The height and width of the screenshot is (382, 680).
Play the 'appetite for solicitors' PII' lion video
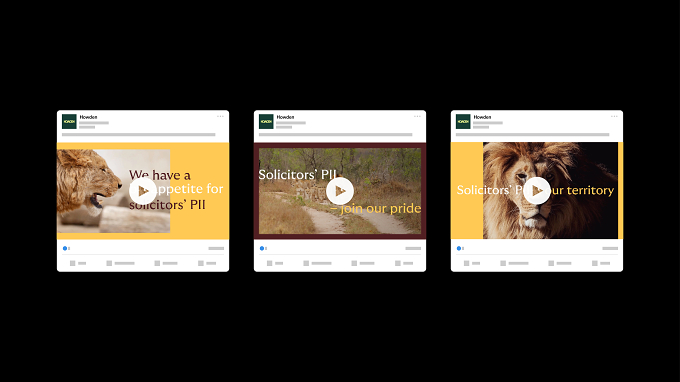point(143,191)
